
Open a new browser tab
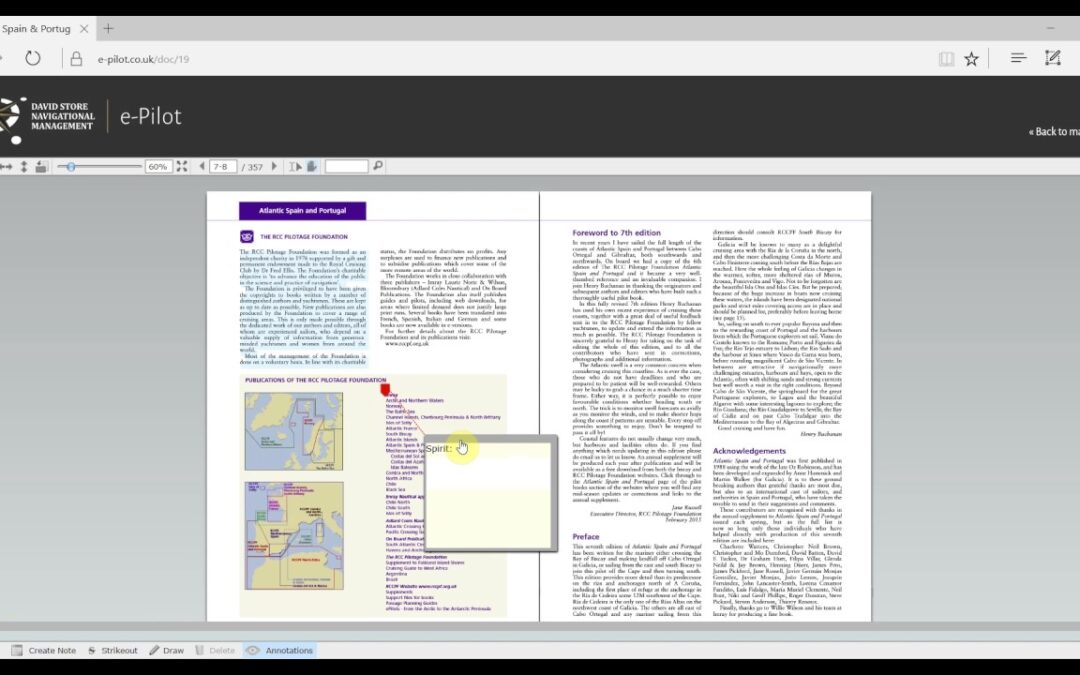[x=108, y=29]
